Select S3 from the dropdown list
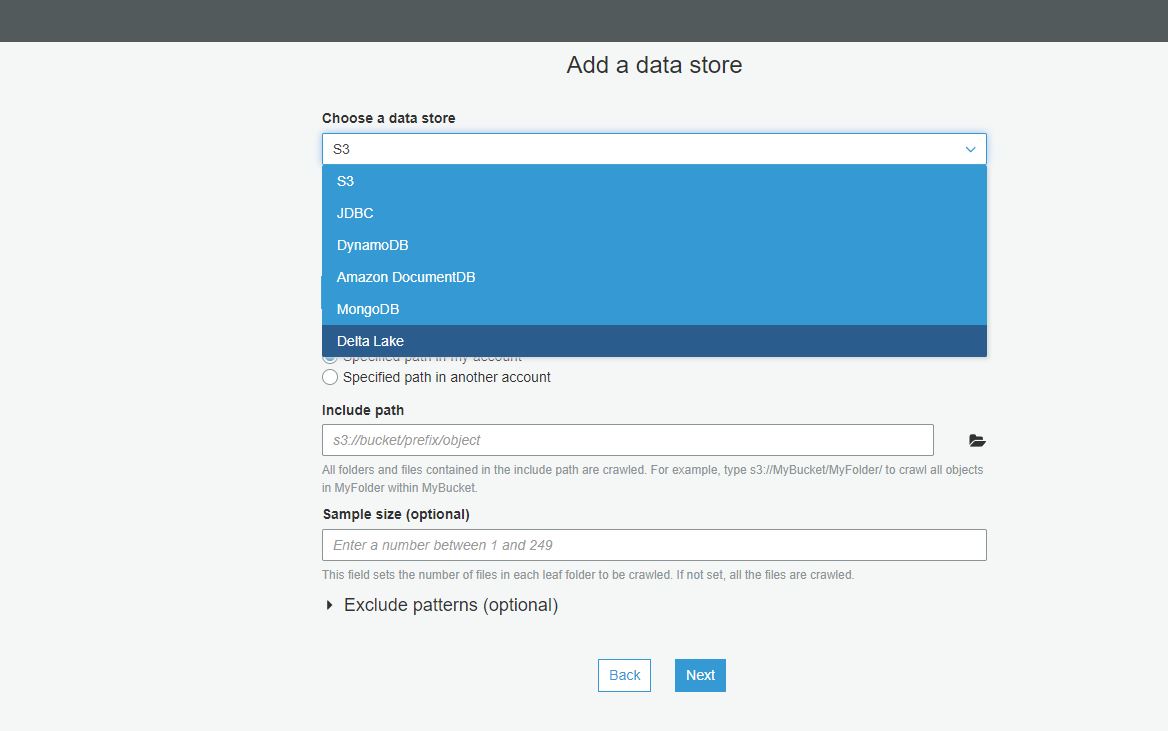The height and width of the screenshot is (731, 1168). (x=654, y=181)
